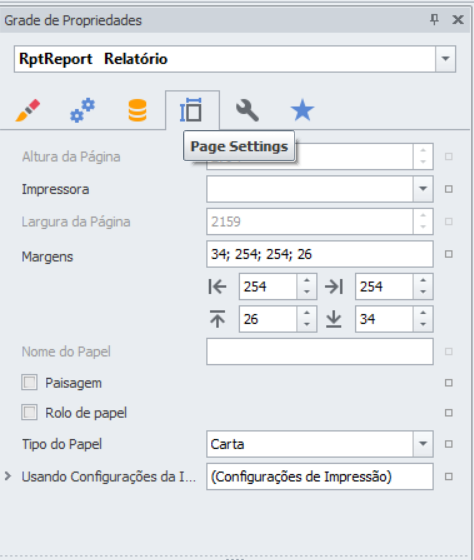This screenshot has width=474, height=560.
Task: Open the wrench Miscellaneous tab
Action: (x=247, y=110)
